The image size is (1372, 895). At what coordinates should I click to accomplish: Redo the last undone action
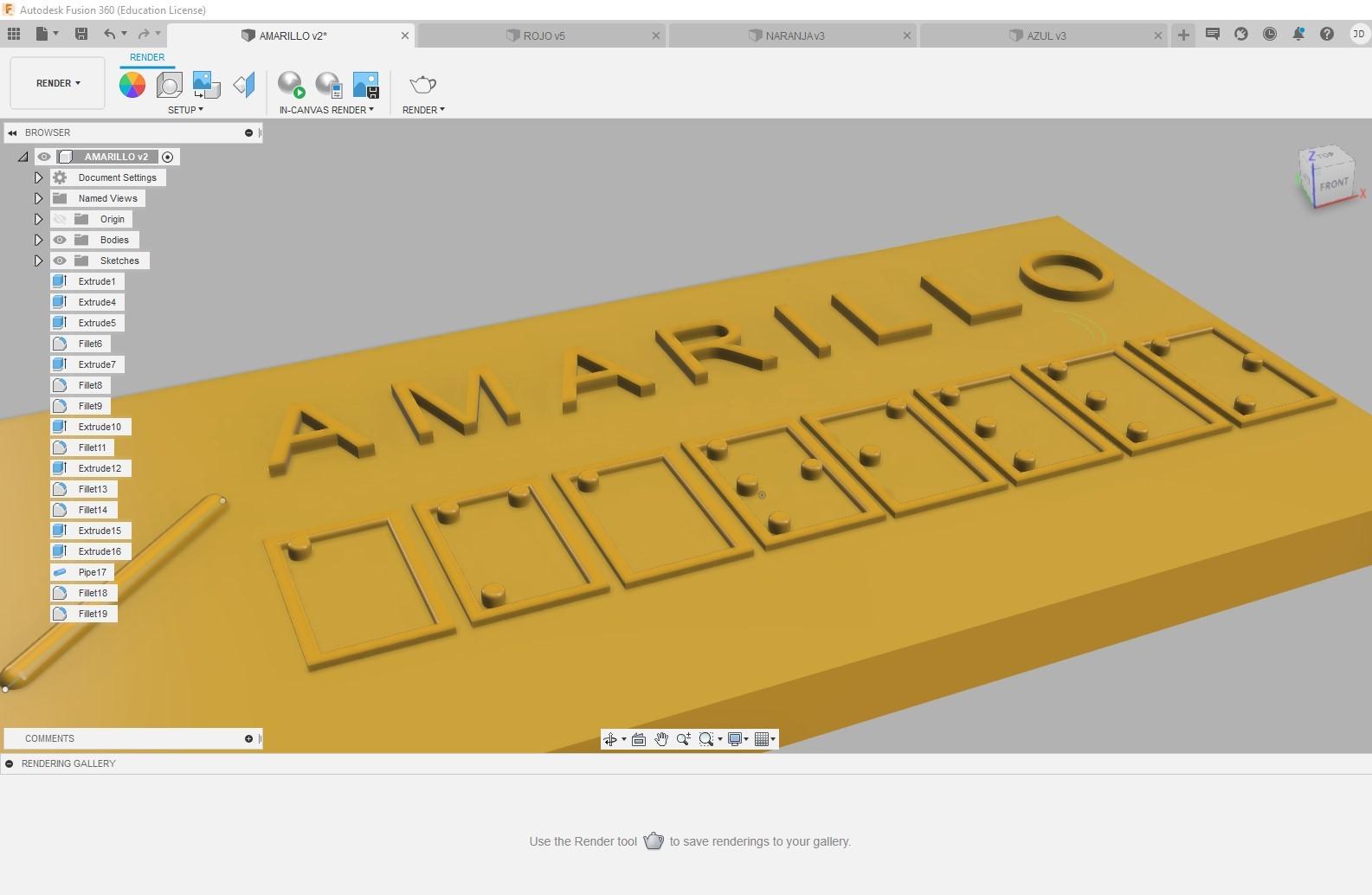144,34
